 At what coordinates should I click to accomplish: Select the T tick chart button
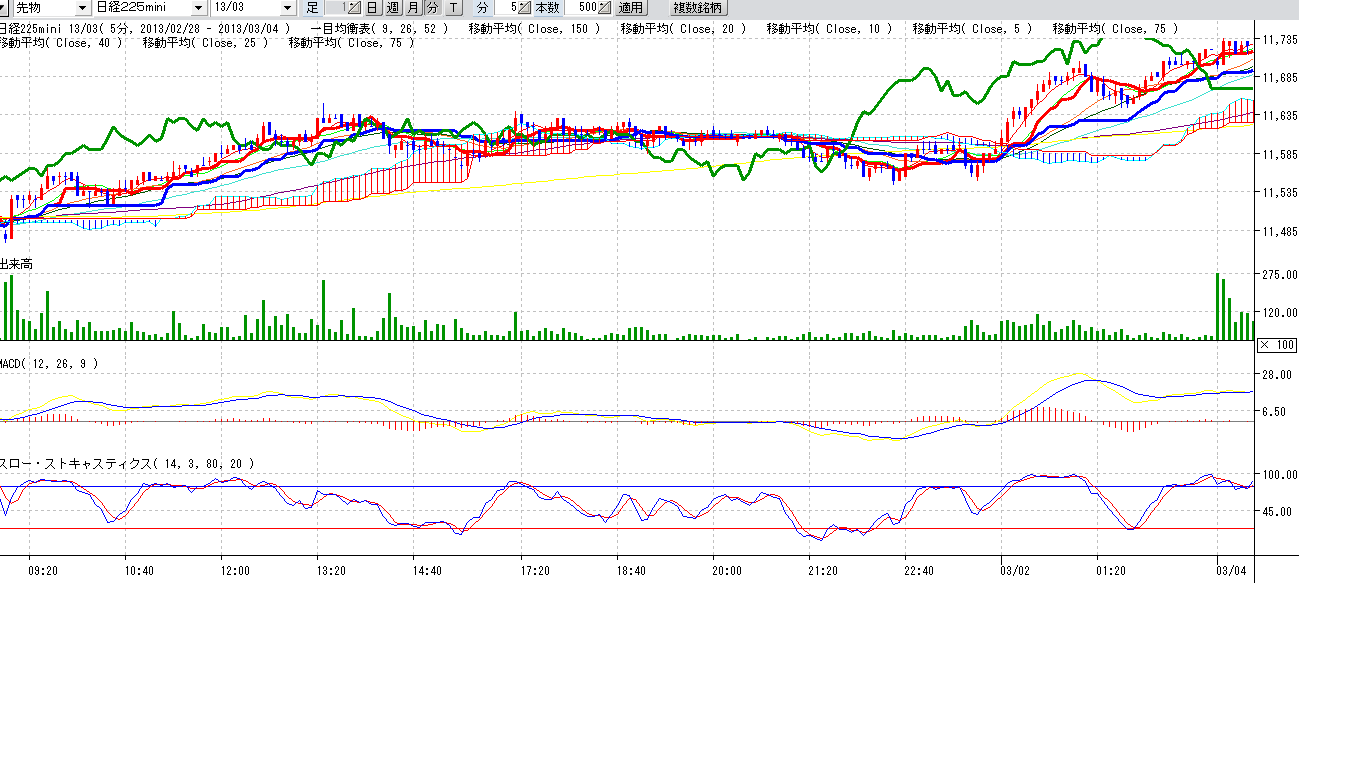(x=453, y=8)
